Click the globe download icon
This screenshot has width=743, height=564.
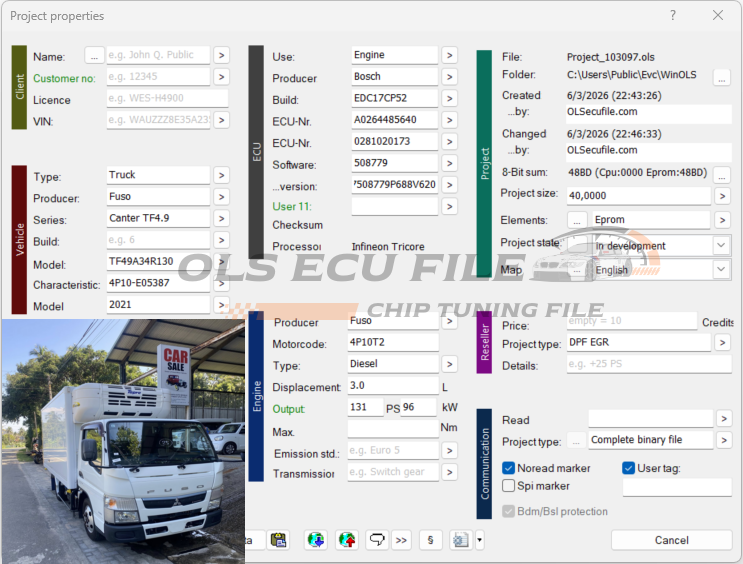(x=316, y=540)
